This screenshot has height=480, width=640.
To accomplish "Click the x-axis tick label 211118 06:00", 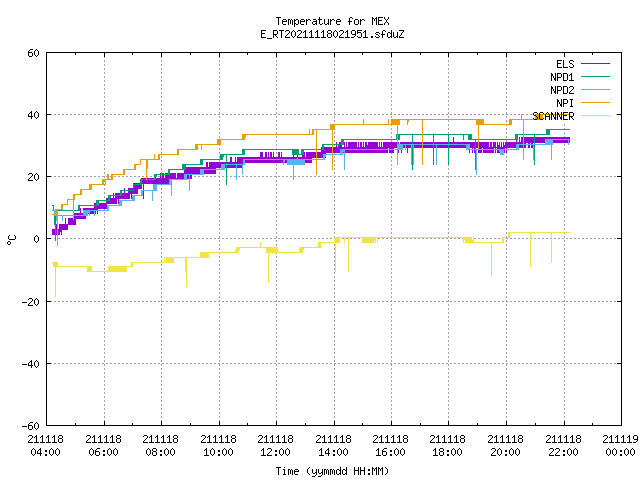I will [104, 446].
